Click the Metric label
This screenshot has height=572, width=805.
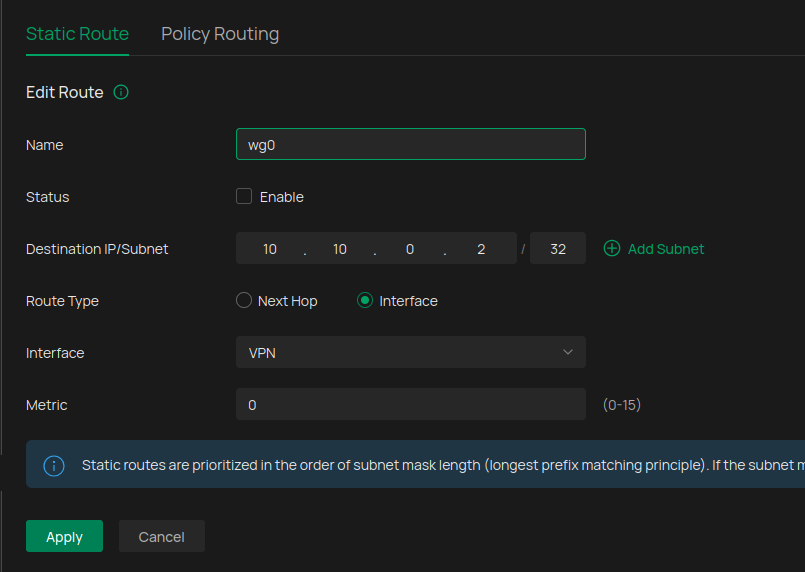pos(47,405)
